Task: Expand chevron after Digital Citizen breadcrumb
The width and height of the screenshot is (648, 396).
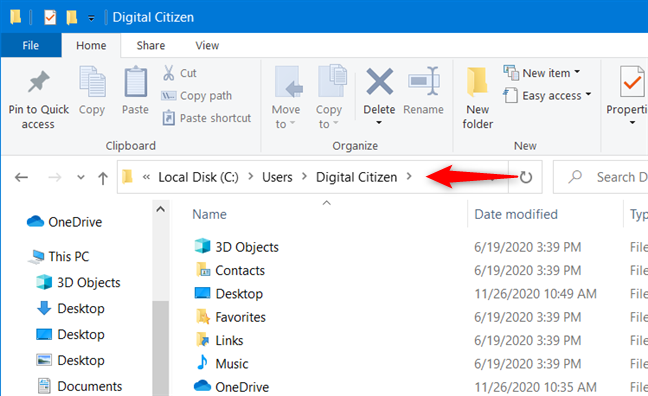Action: 409,177
